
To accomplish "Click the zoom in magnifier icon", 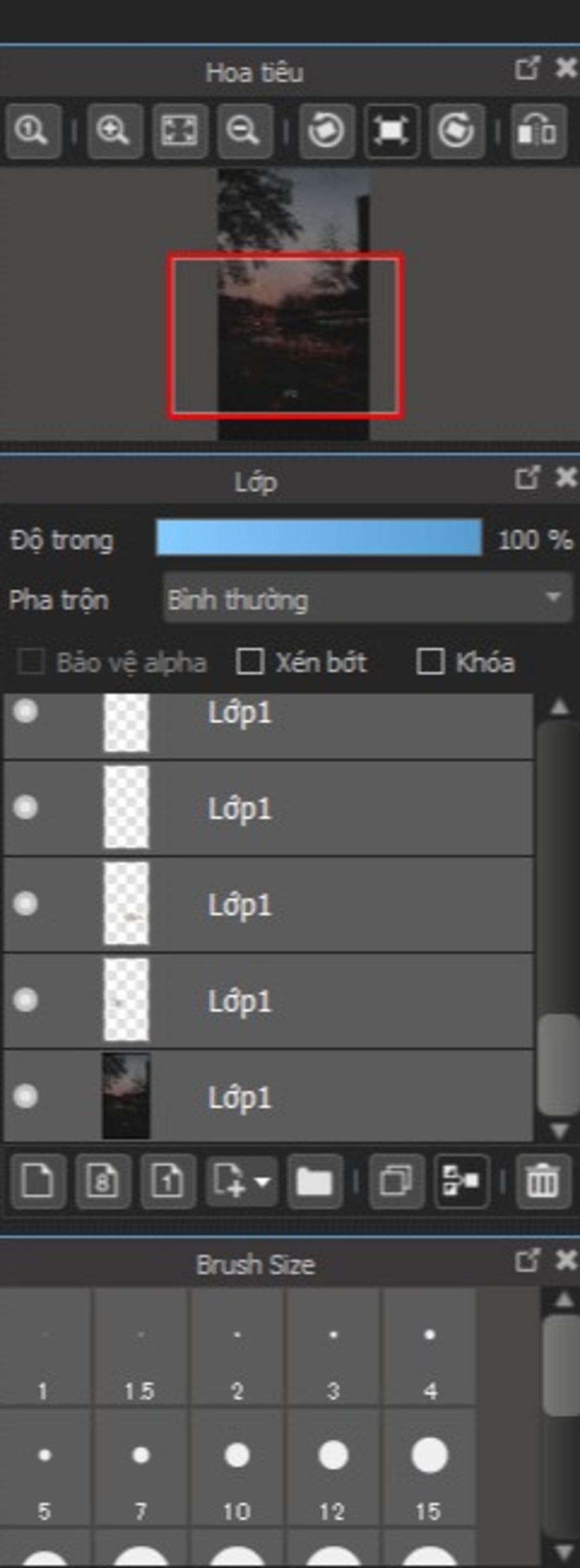I will [x=115, y=131].
